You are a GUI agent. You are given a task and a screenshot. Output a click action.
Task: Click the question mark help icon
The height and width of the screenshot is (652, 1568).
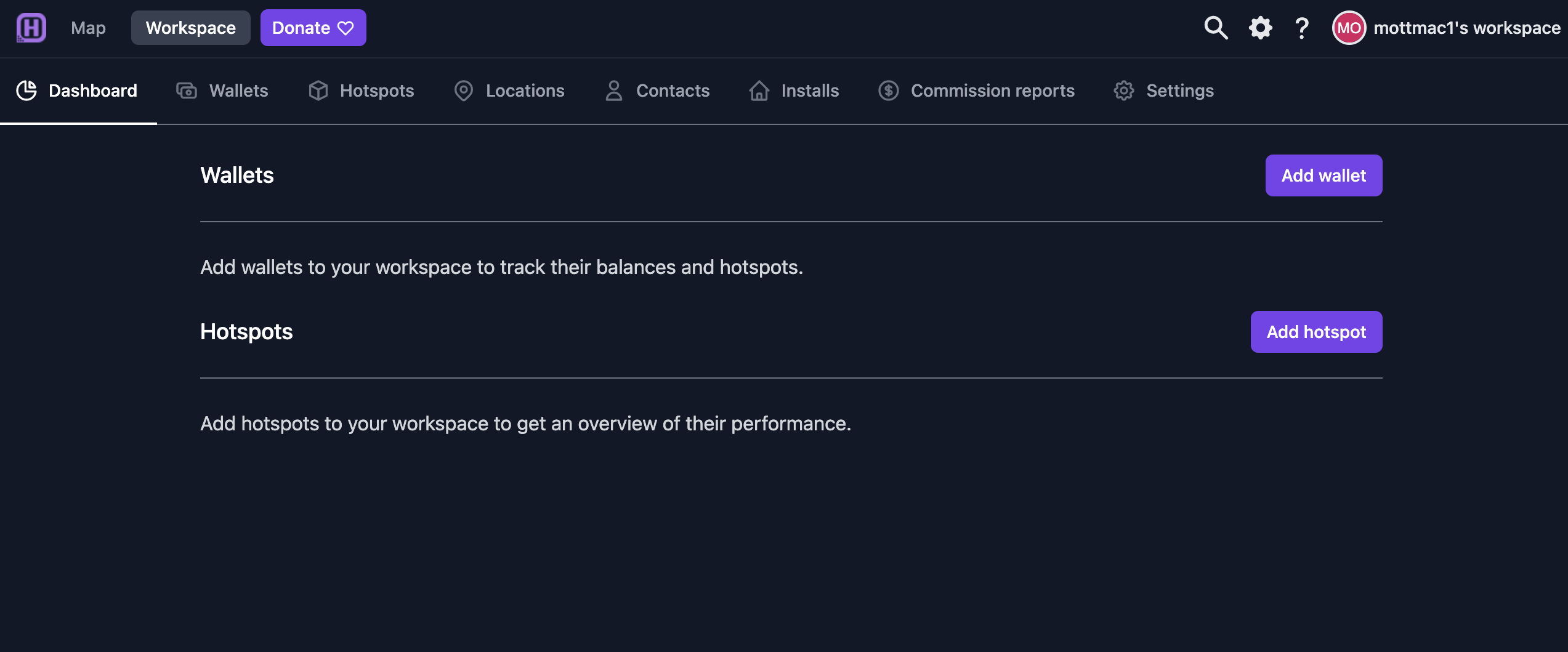pos(1301,28)
